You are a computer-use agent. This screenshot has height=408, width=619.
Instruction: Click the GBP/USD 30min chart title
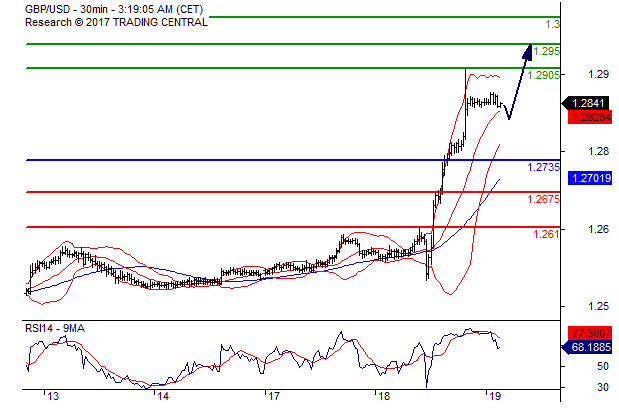[x=114, y=9]
